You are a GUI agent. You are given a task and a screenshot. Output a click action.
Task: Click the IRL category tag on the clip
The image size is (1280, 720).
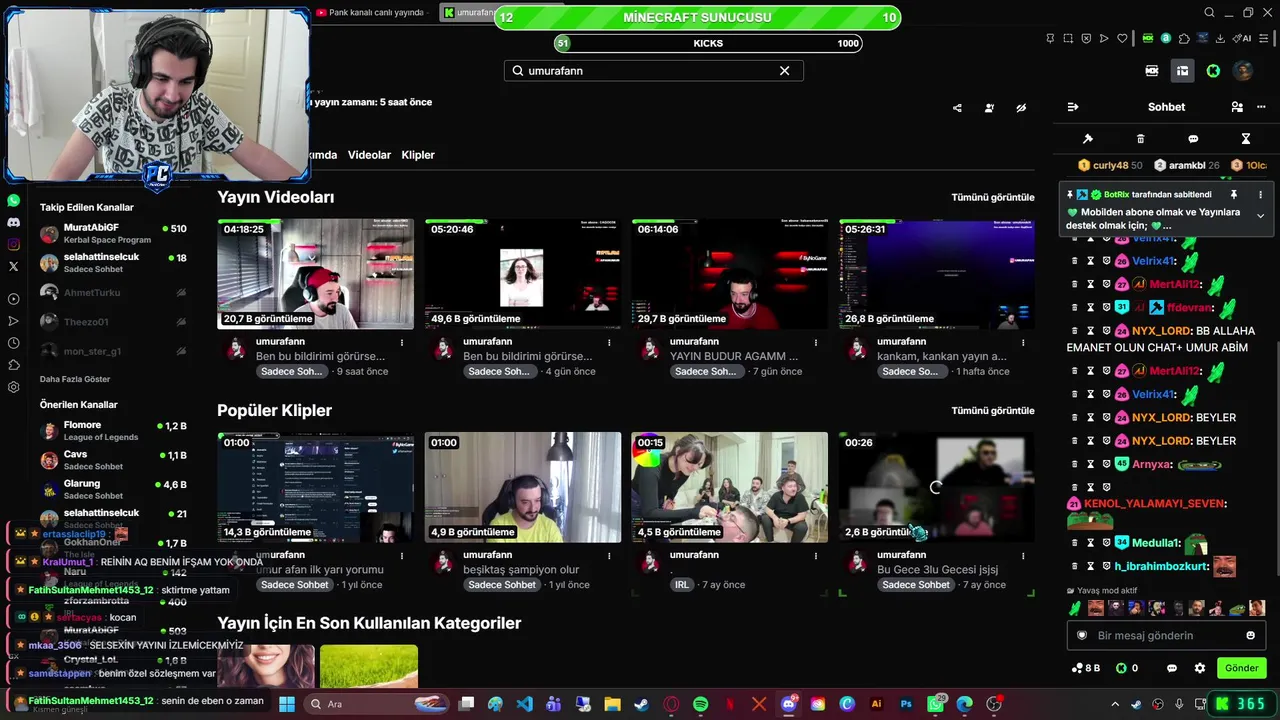(x=682, y=585)
